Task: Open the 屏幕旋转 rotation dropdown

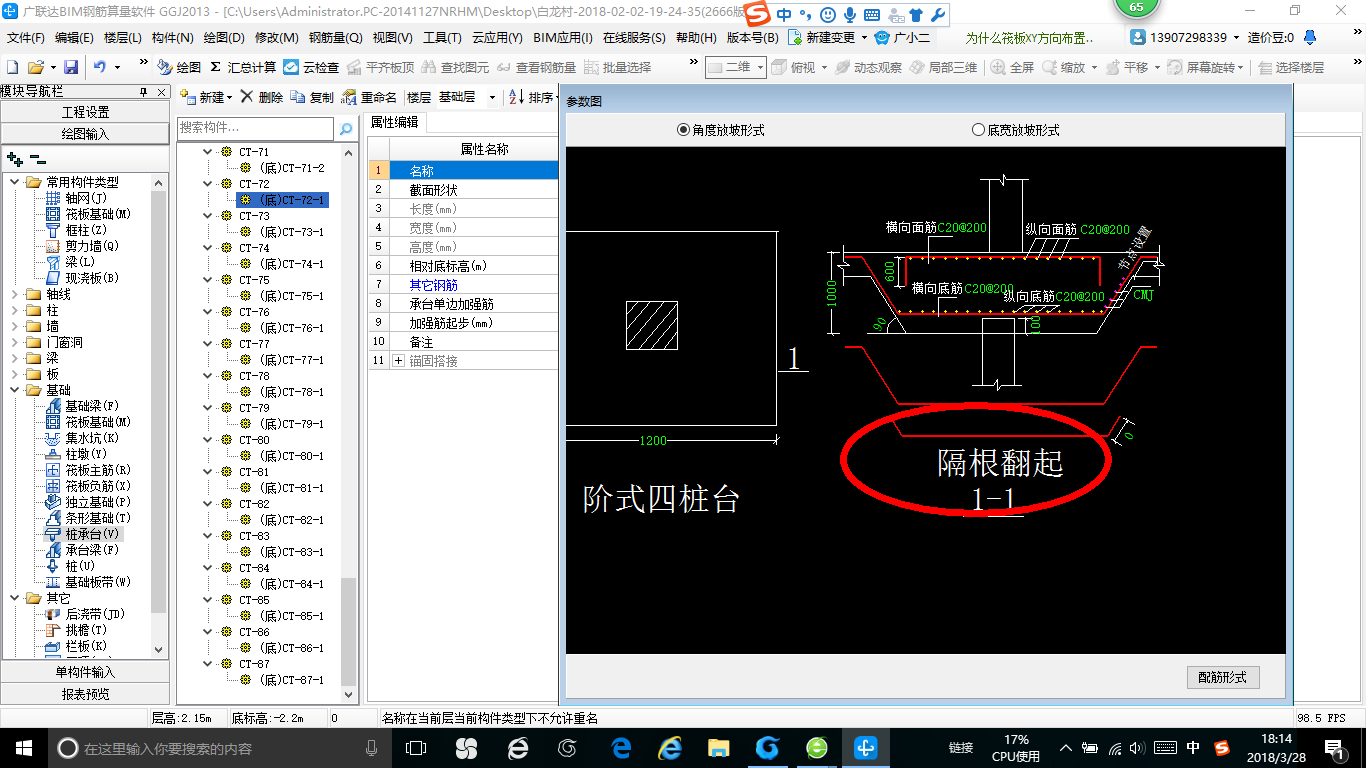Action: 1242,68
